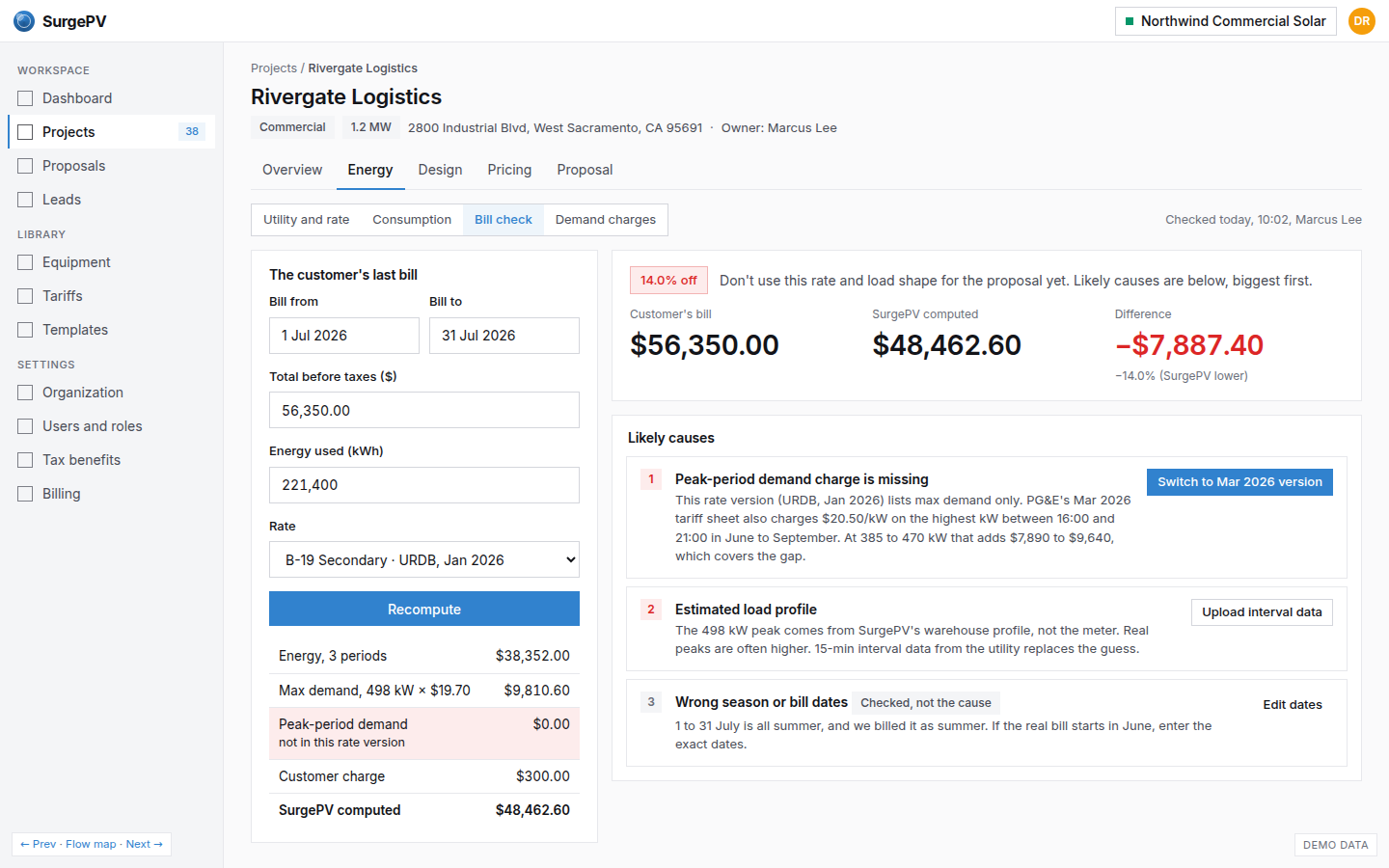This screenshot has width=1389, height=868.
Task: Click the icon beside Dashboard in sidebar
Action: (x=25, y=98)
